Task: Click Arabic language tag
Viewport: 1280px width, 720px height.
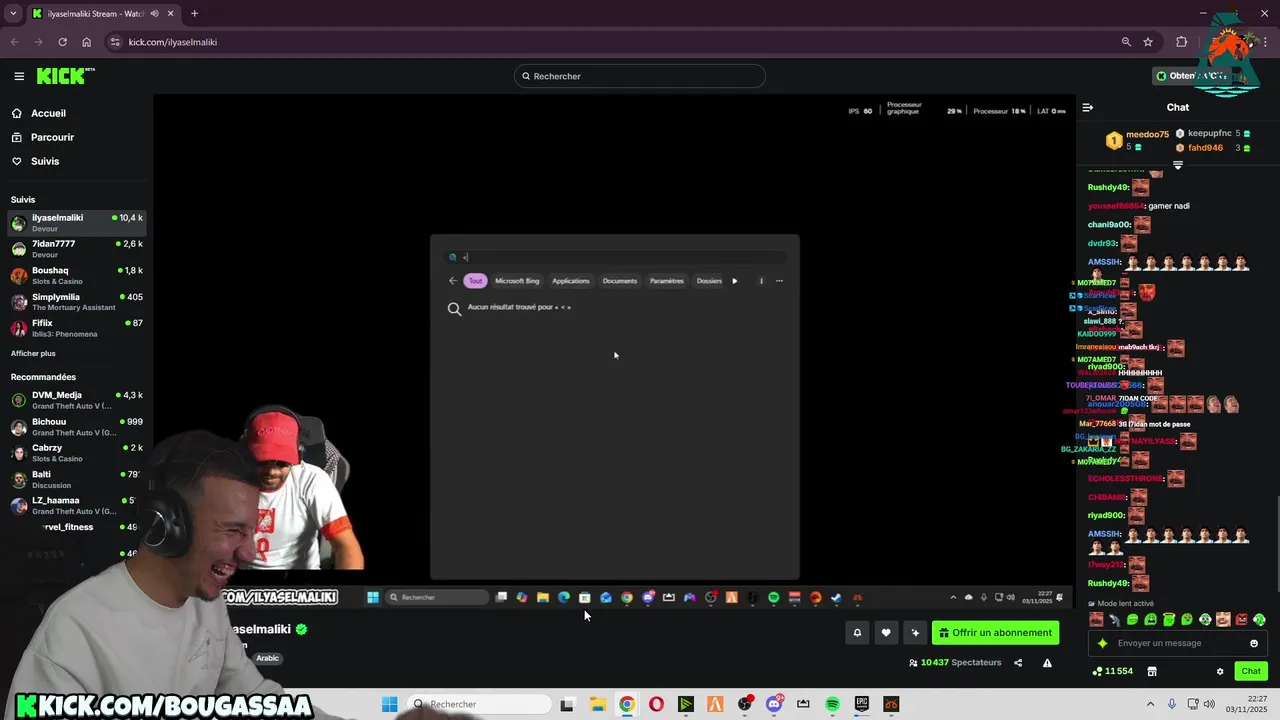Action: coord(267,658)
